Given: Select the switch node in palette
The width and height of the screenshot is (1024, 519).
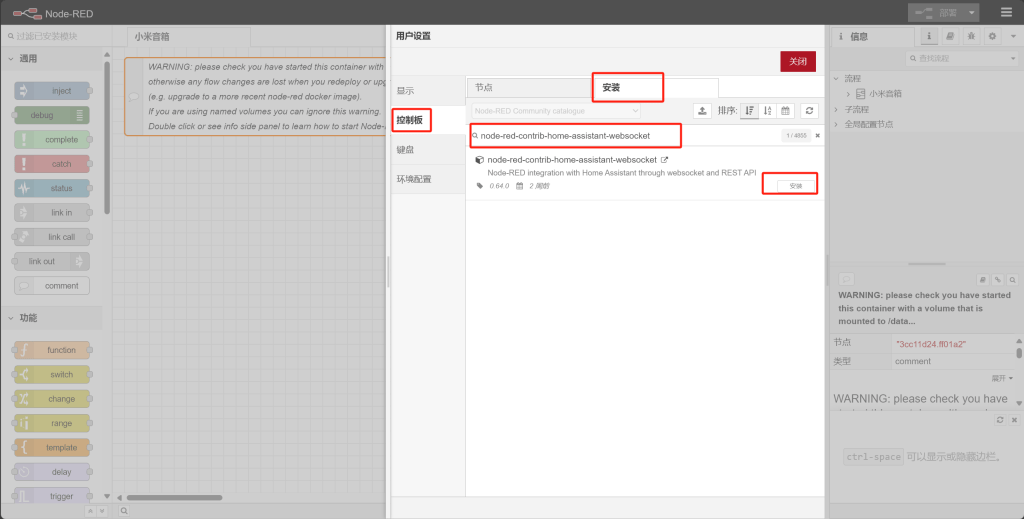Looking at the screenshot, I should 52,375.
